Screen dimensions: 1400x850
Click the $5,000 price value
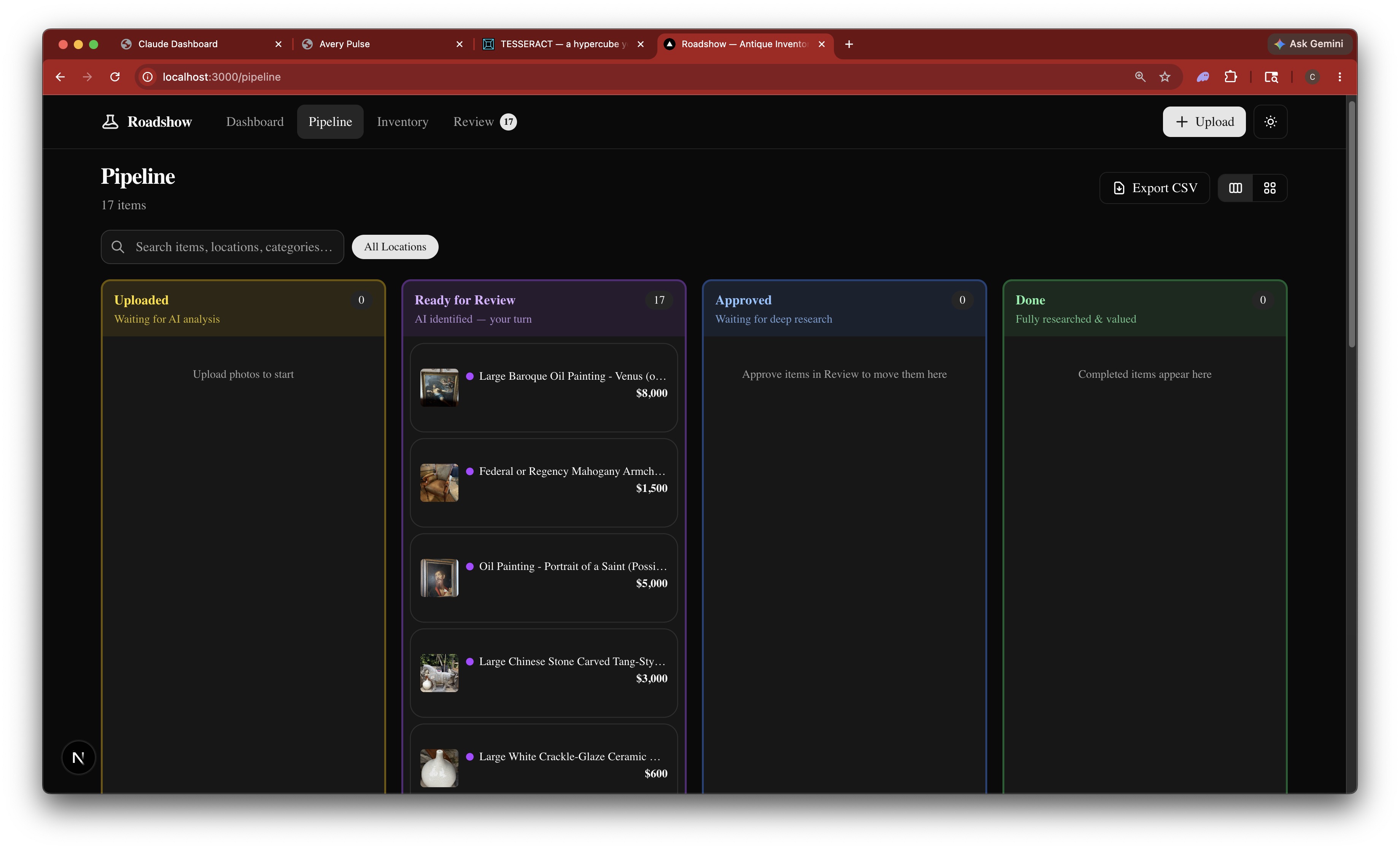click(652, 584)
